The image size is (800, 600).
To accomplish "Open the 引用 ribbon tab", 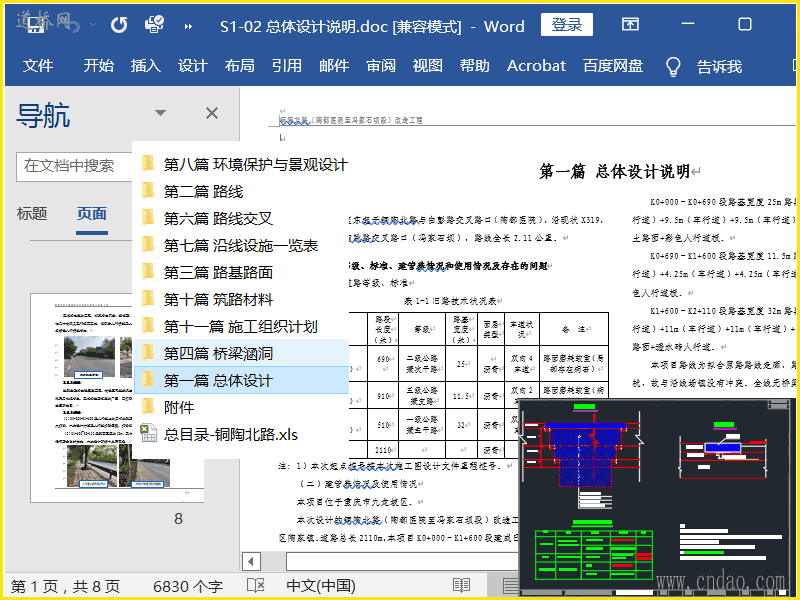I will click(286, 66).
